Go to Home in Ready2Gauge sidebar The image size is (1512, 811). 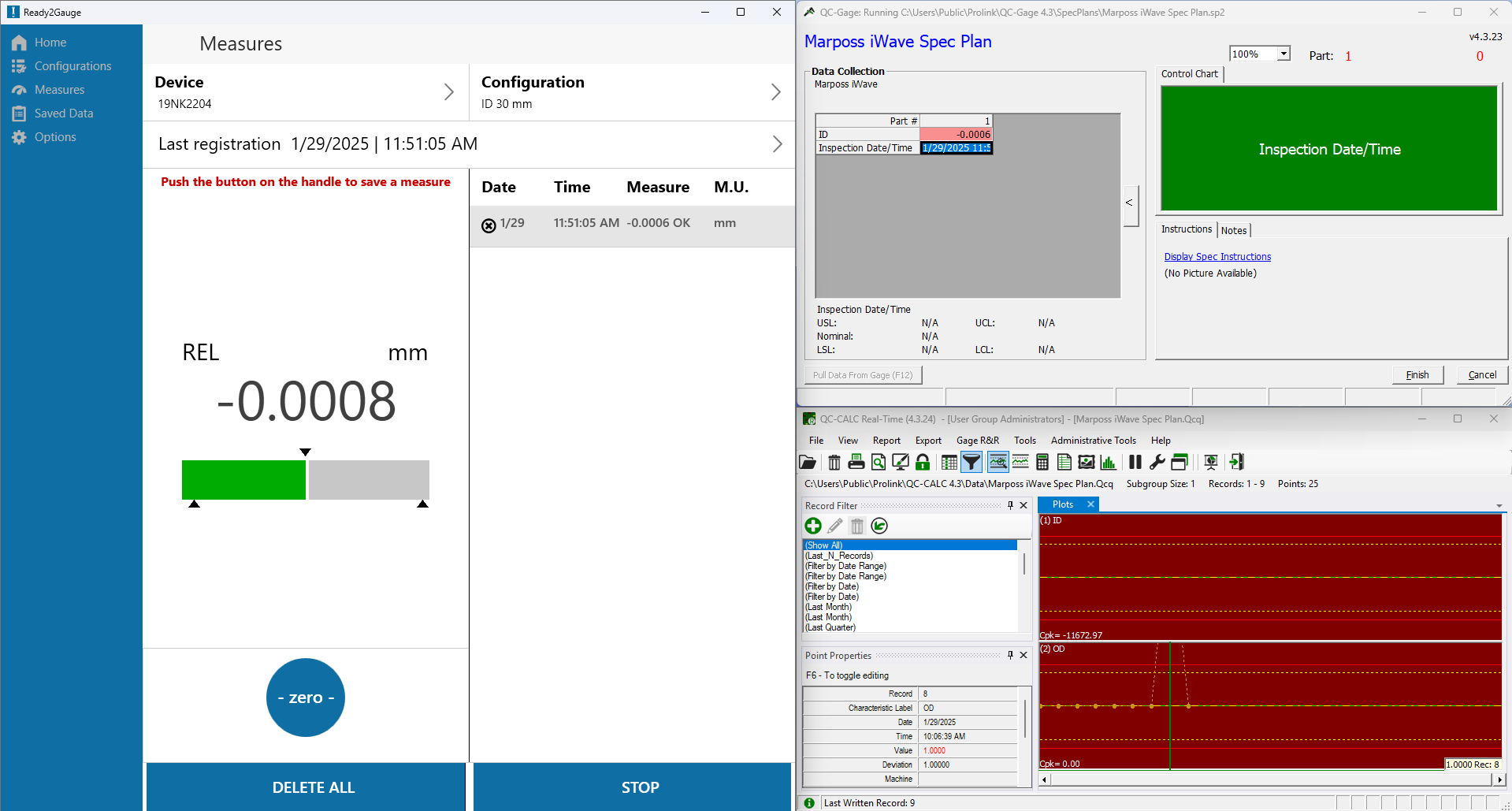pyautogui.click(x=50, y=43)
